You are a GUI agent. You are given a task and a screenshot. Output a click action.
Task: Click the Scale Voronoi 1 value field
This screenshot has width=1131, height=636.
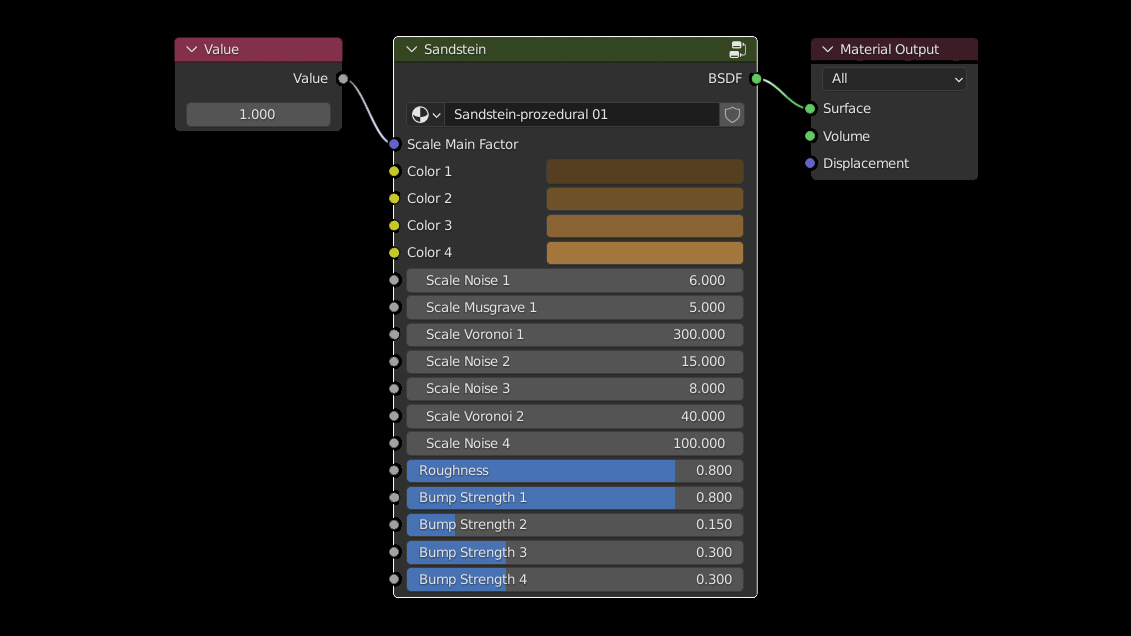click(x=574, y=334)
